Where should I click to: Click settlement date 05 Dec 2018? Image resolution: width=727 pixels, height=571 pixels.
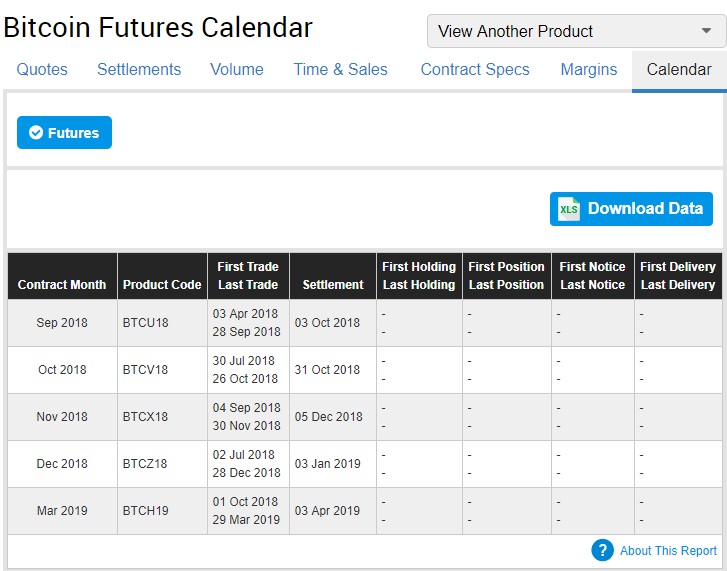point(329,417)
